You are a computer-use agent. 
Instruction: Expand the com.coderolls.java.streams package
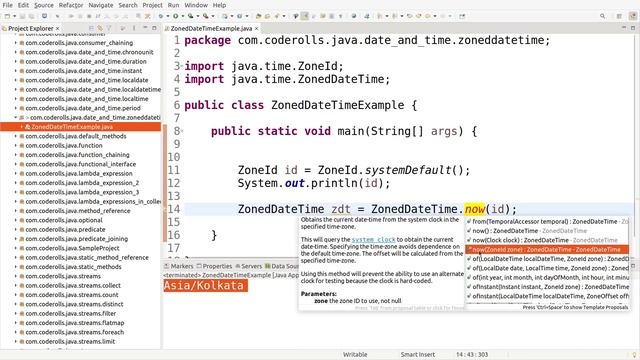pyautogui.click(x=16, y=276)
